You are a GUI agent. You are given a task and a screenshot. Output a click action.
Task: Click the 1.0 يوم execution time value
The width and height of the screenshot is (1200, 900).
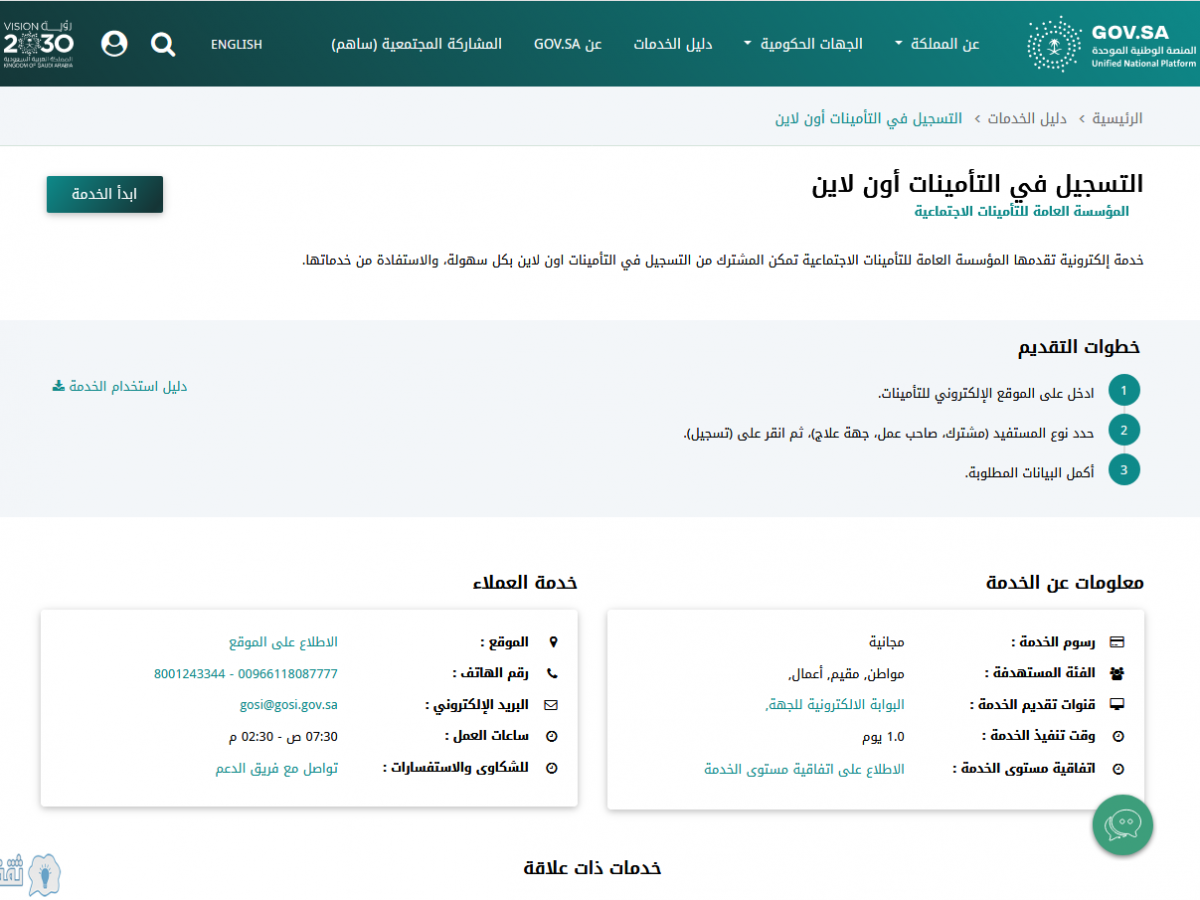pos(883,737)
